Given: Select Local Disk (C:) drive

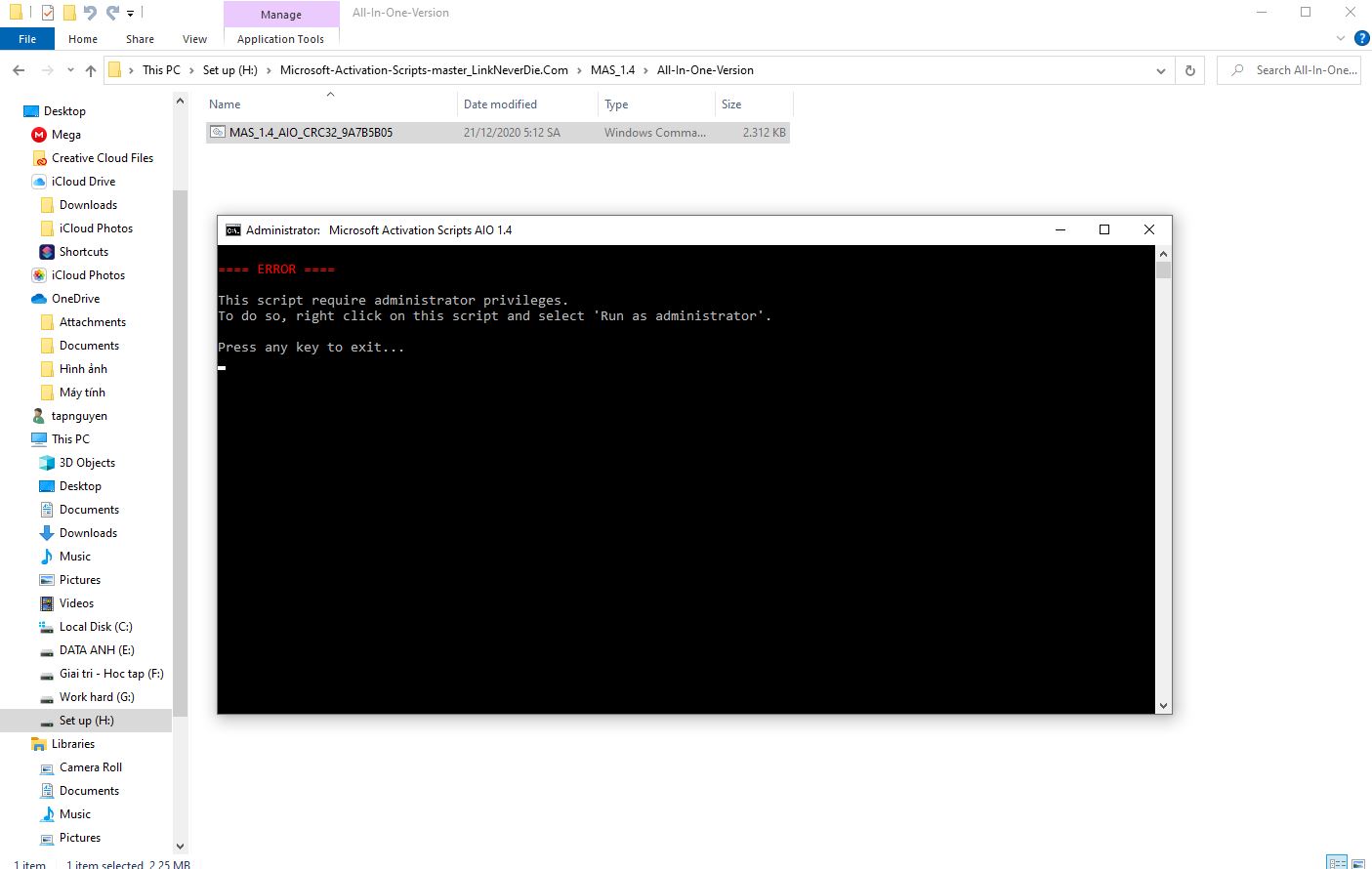Looking at the screenshot, I should 95,627.
